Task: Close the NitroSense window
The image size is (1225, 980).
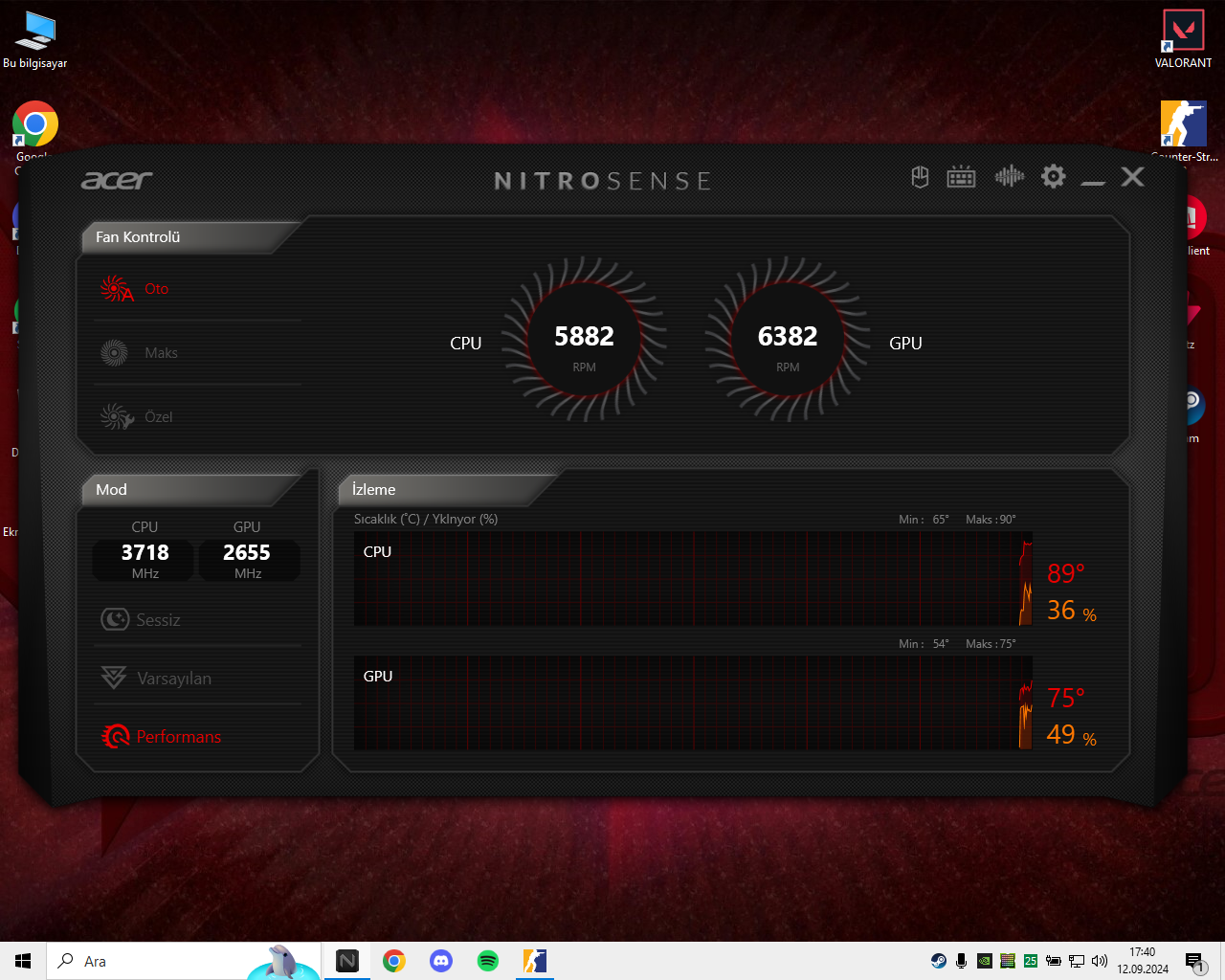Action: [x=1132, y=177]
